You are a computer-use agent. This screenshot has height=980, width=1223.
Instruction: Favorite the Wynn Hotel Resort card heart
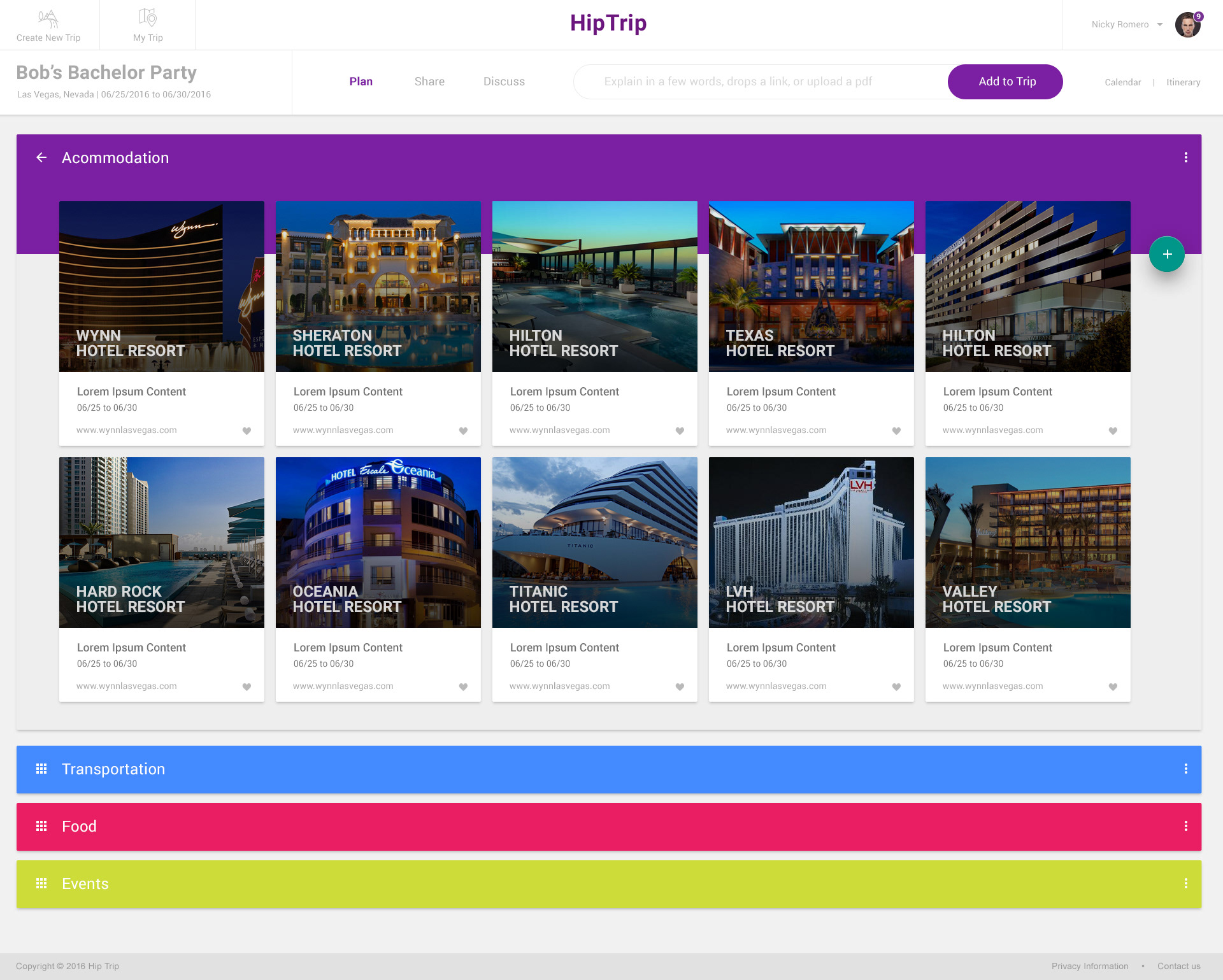pyautogui.click(x=247, y=431)
